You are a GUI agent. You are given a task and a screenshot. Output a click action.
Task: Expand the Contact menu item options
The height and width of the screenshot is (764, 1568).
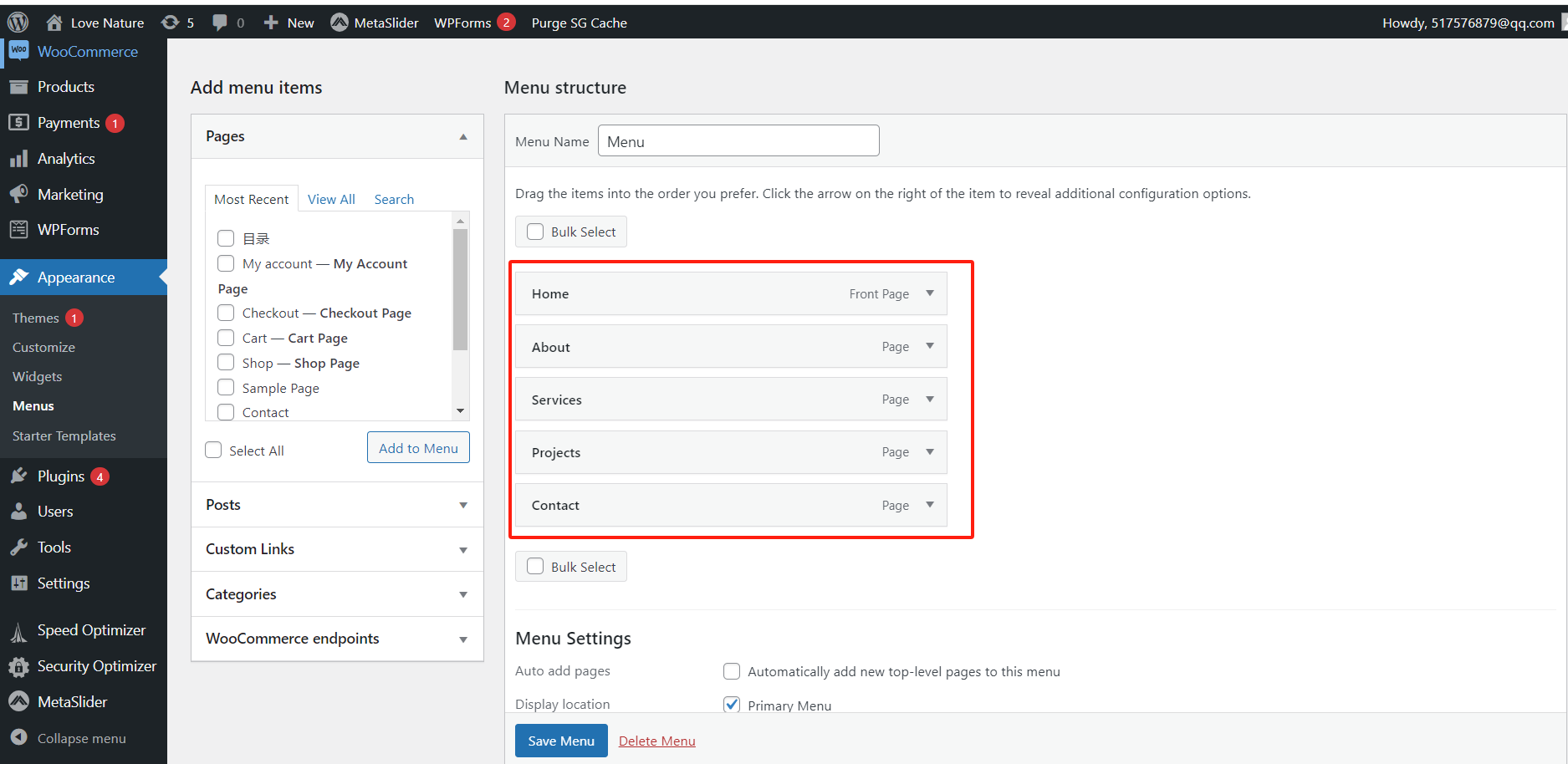point(930,505)
